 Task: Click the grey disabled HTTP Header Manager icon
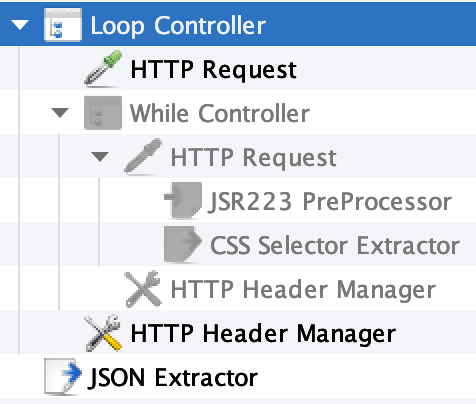[143, 289]
